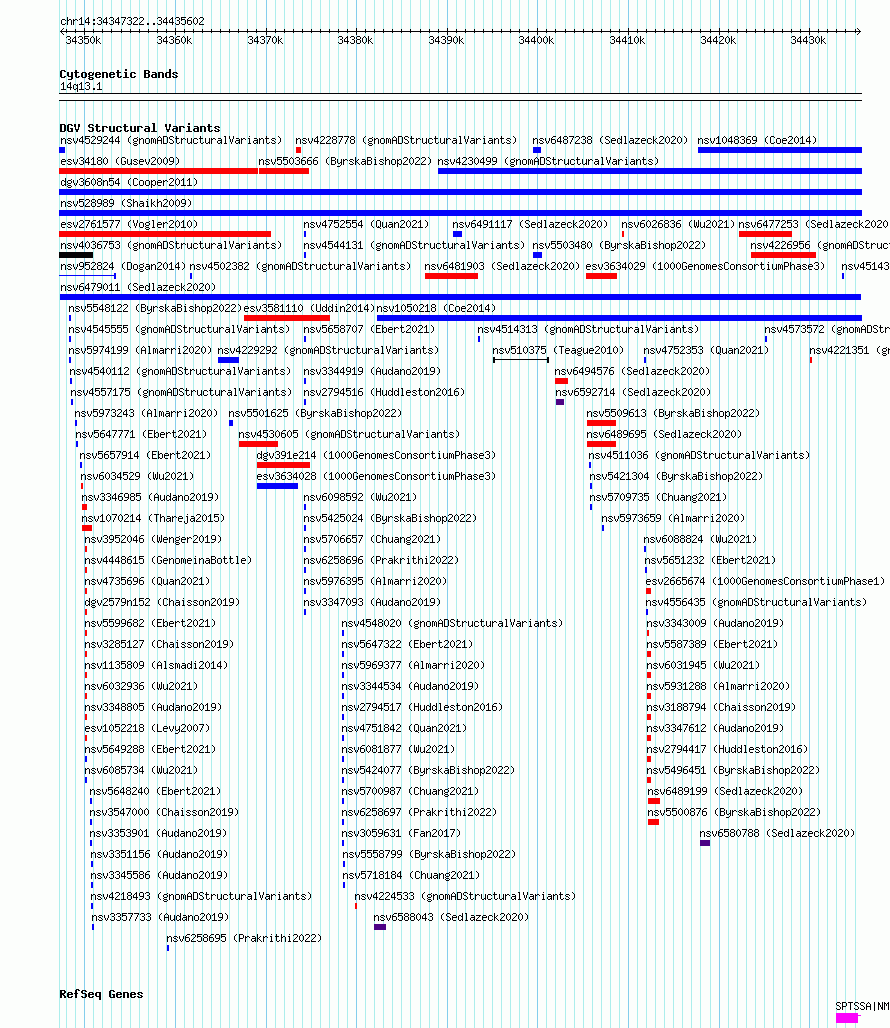The height and width of the screenshot is (1028, 890).
Task: Click the 34420k ruler position
Action: click(718, 41)
